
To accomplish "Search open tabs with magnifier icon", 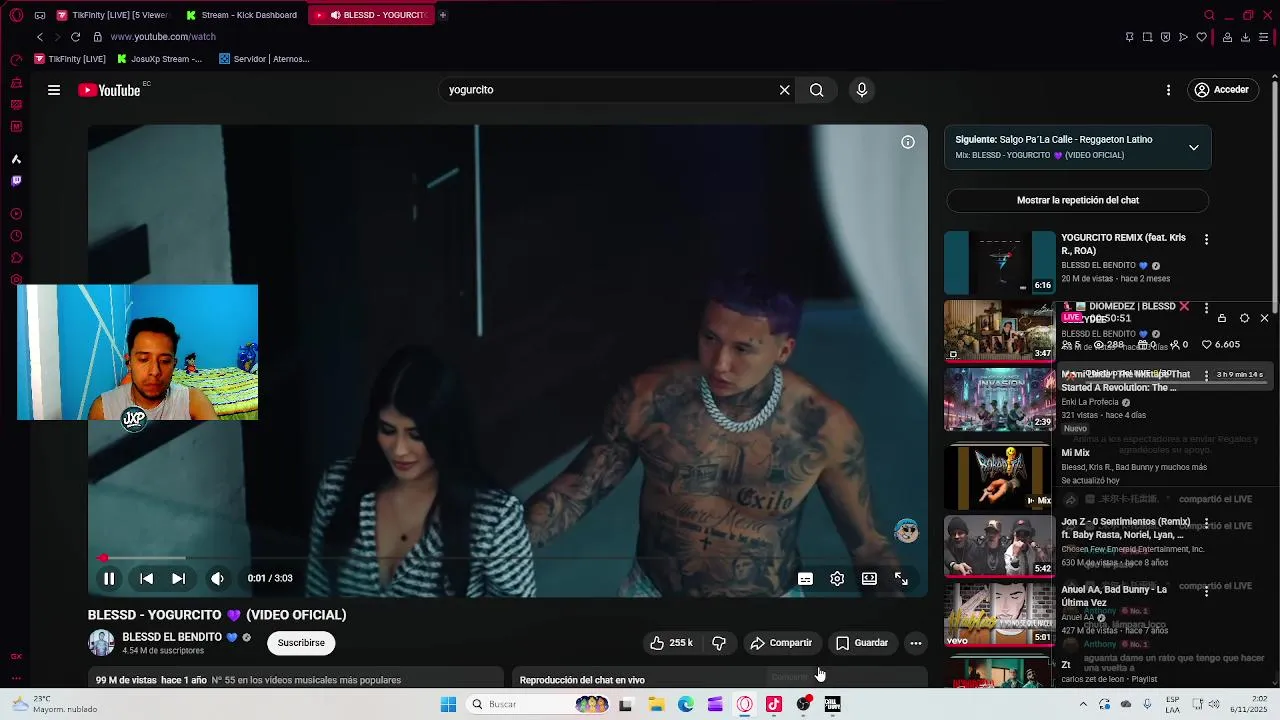I will 1209,15.
